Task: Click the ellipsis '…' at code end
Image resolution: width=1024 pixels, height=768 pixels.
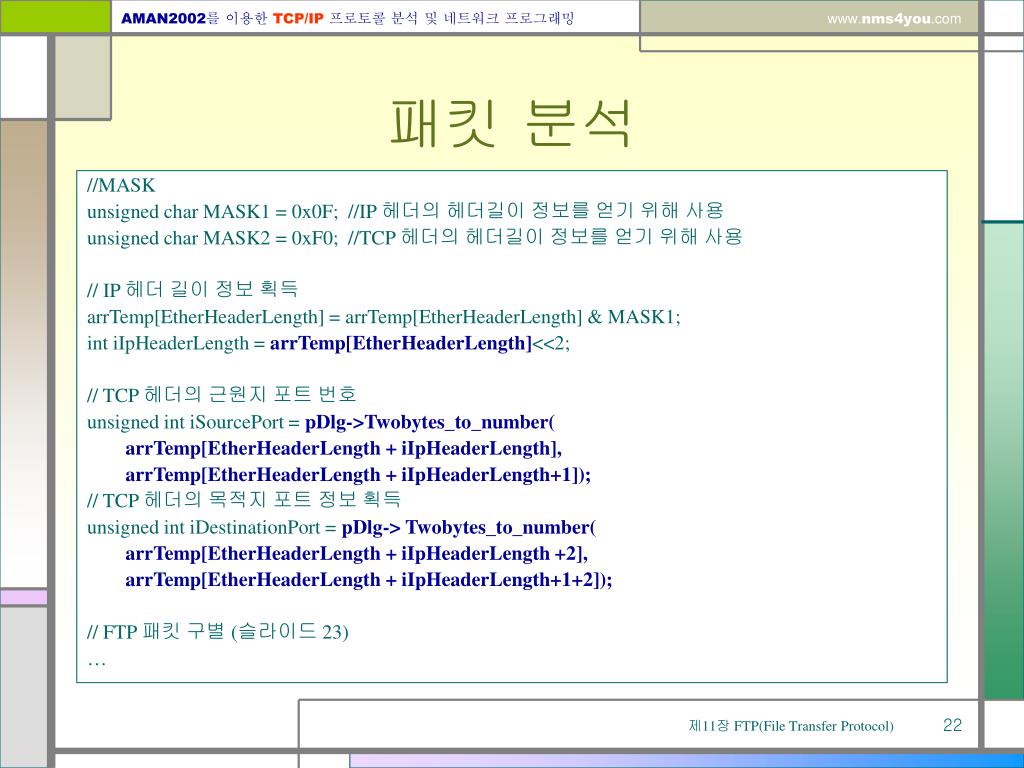Action: click(x=96, y=662)
